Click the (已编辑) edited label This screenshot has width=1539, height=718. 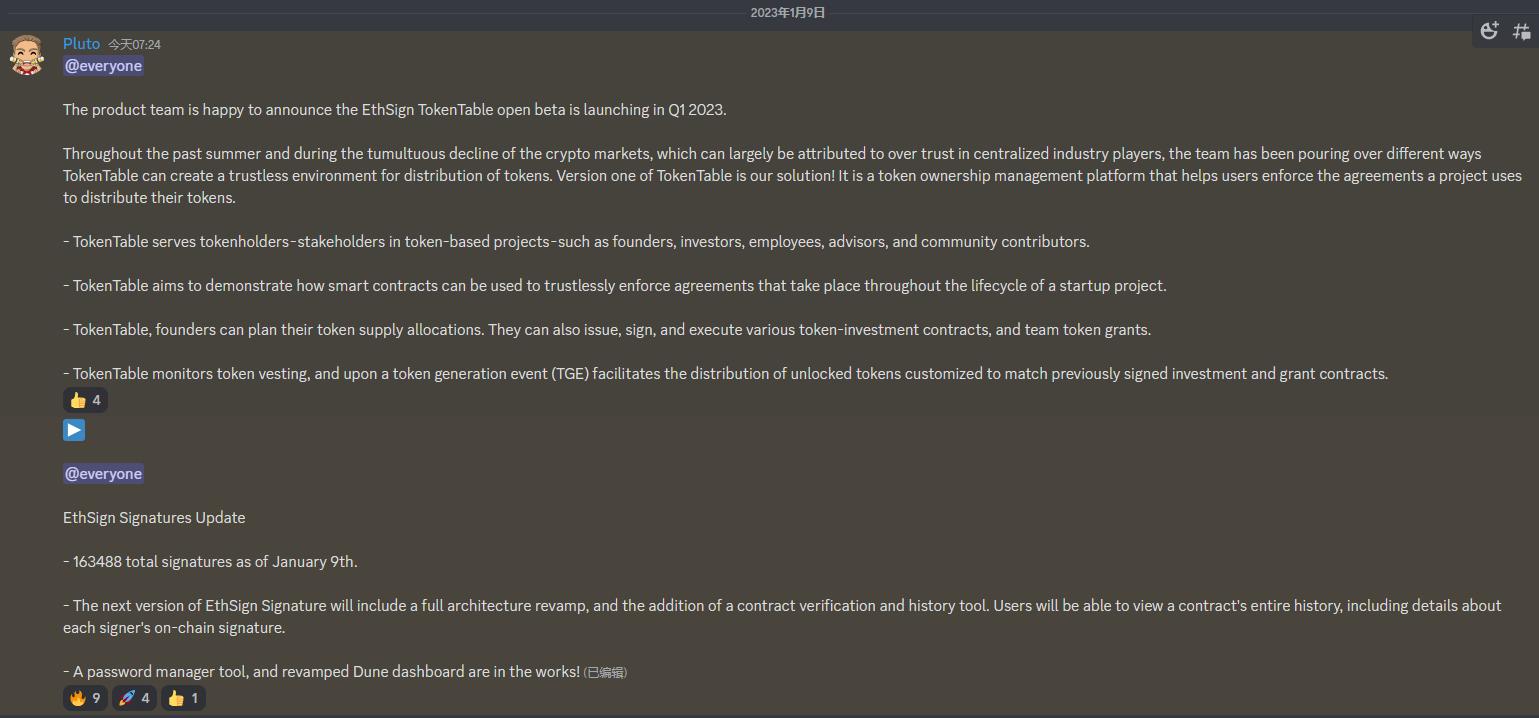click(x=606, y=673)
